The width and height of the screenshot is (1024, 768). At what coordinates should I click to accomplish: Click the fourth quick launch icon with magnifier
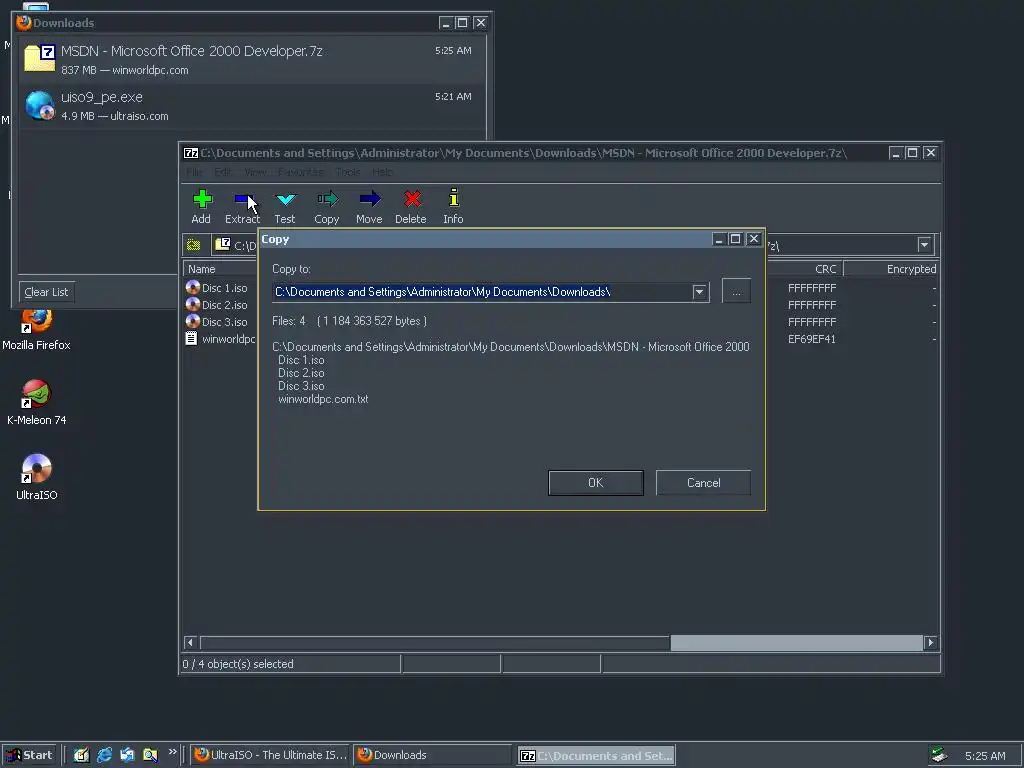[150, 755]
